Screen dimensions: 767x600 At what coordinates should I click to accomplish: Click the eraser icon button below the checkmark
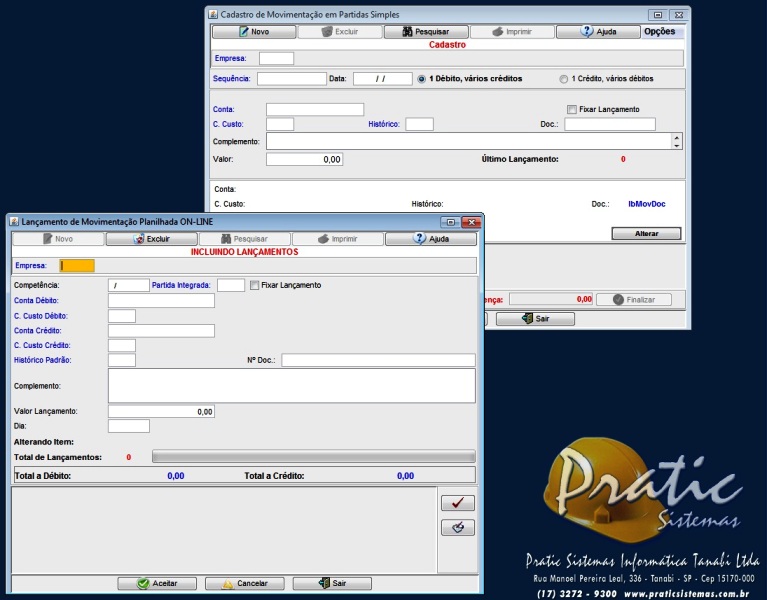pos(458,528)
